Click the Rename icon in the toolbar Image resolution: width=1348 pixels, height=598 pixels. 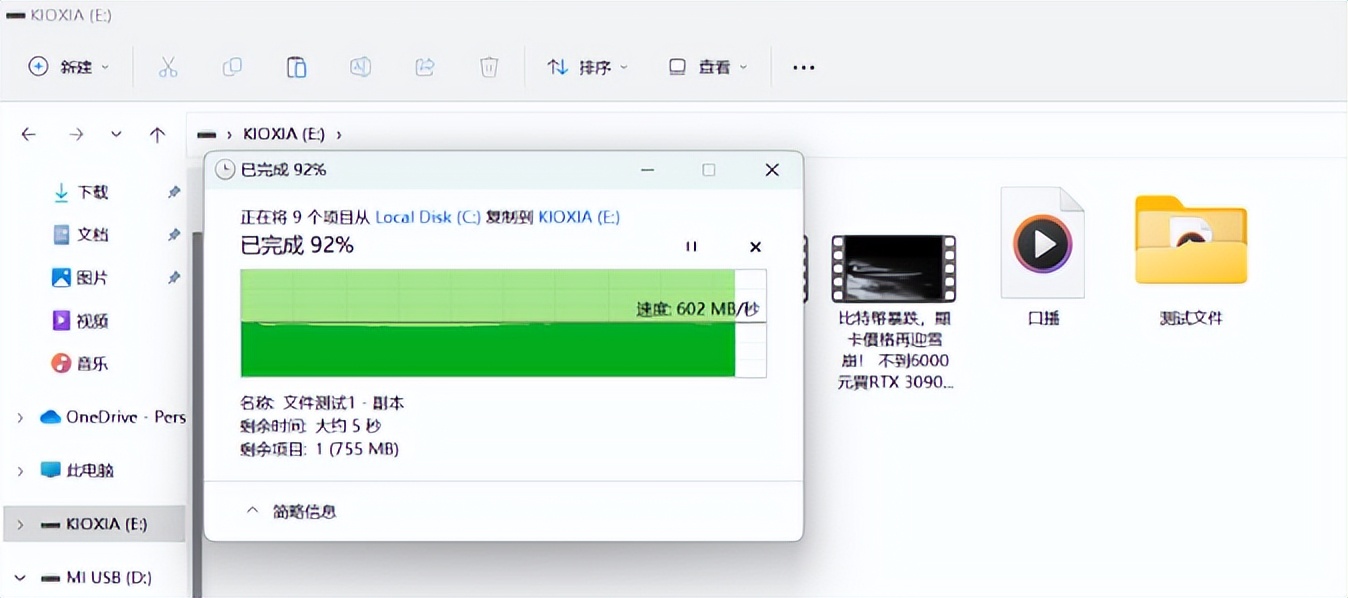click(360, 66)
